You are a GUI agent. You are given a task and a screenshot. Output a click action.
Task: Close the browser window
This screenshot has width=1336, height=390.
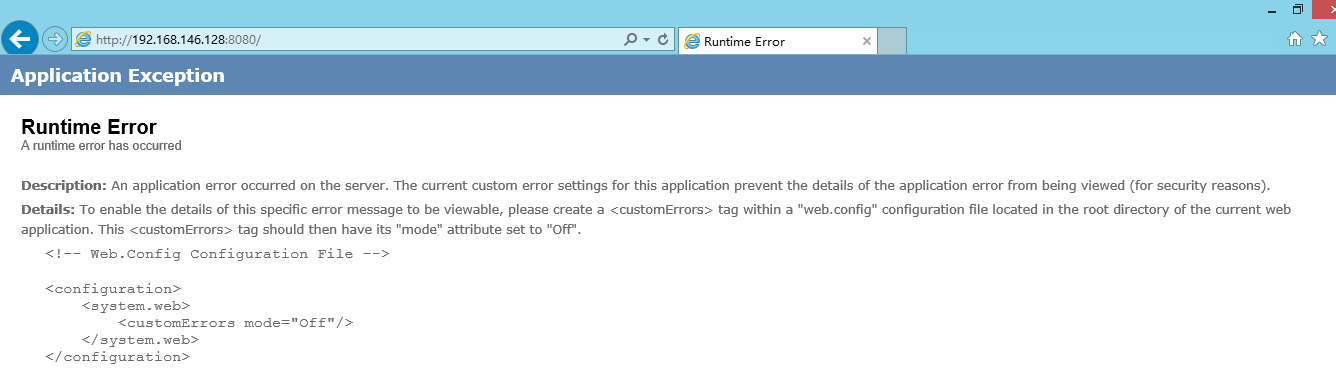(x=1324, y=8)
